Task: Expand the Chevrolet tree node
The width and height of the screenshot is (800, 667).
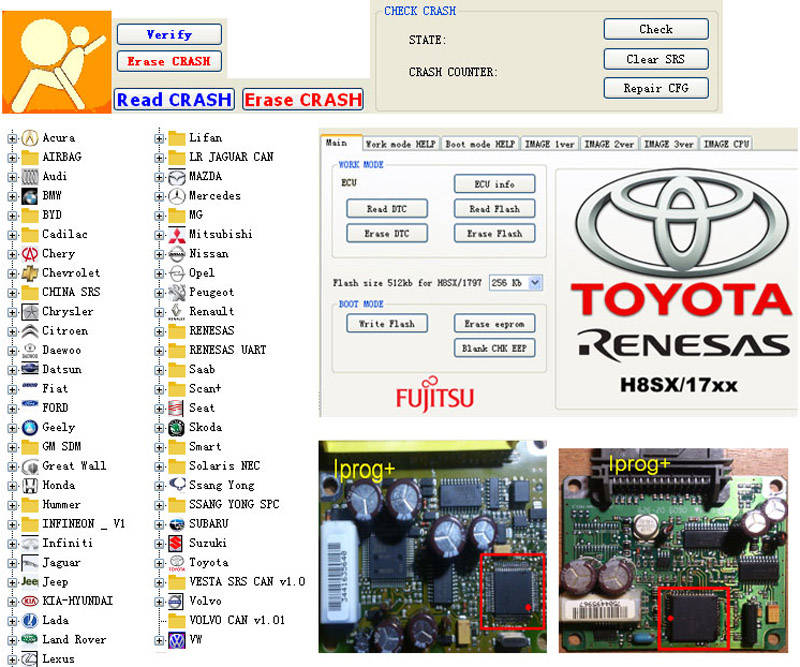Action: click(x=12, y=273)
